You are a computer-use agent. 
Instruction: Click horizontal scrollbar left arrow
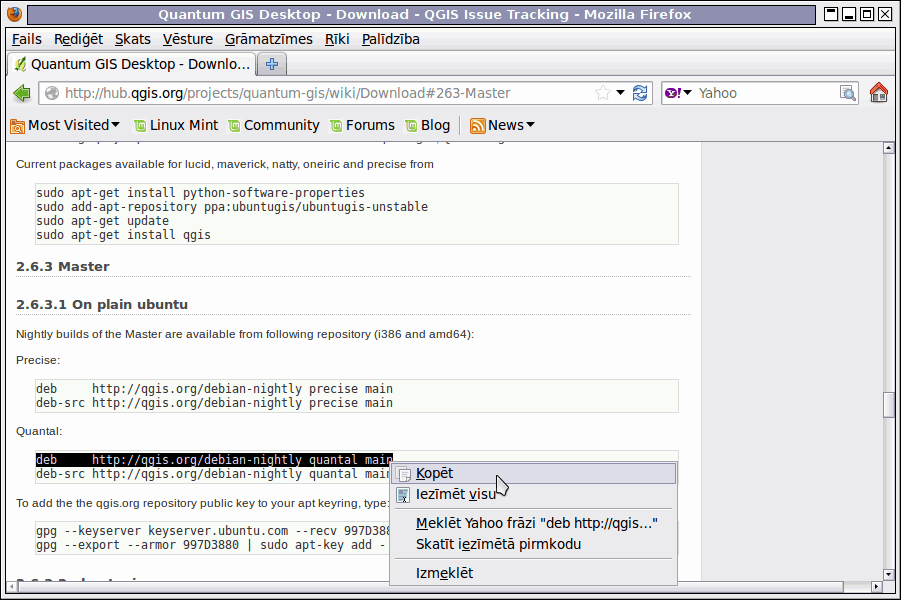(11, 587)
